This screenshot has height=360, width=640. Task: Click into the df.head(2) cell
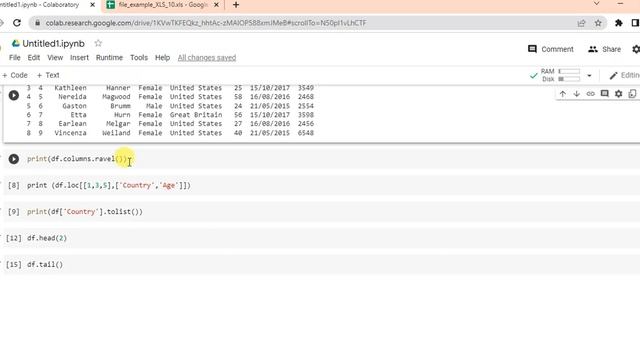tap(47, 238)
